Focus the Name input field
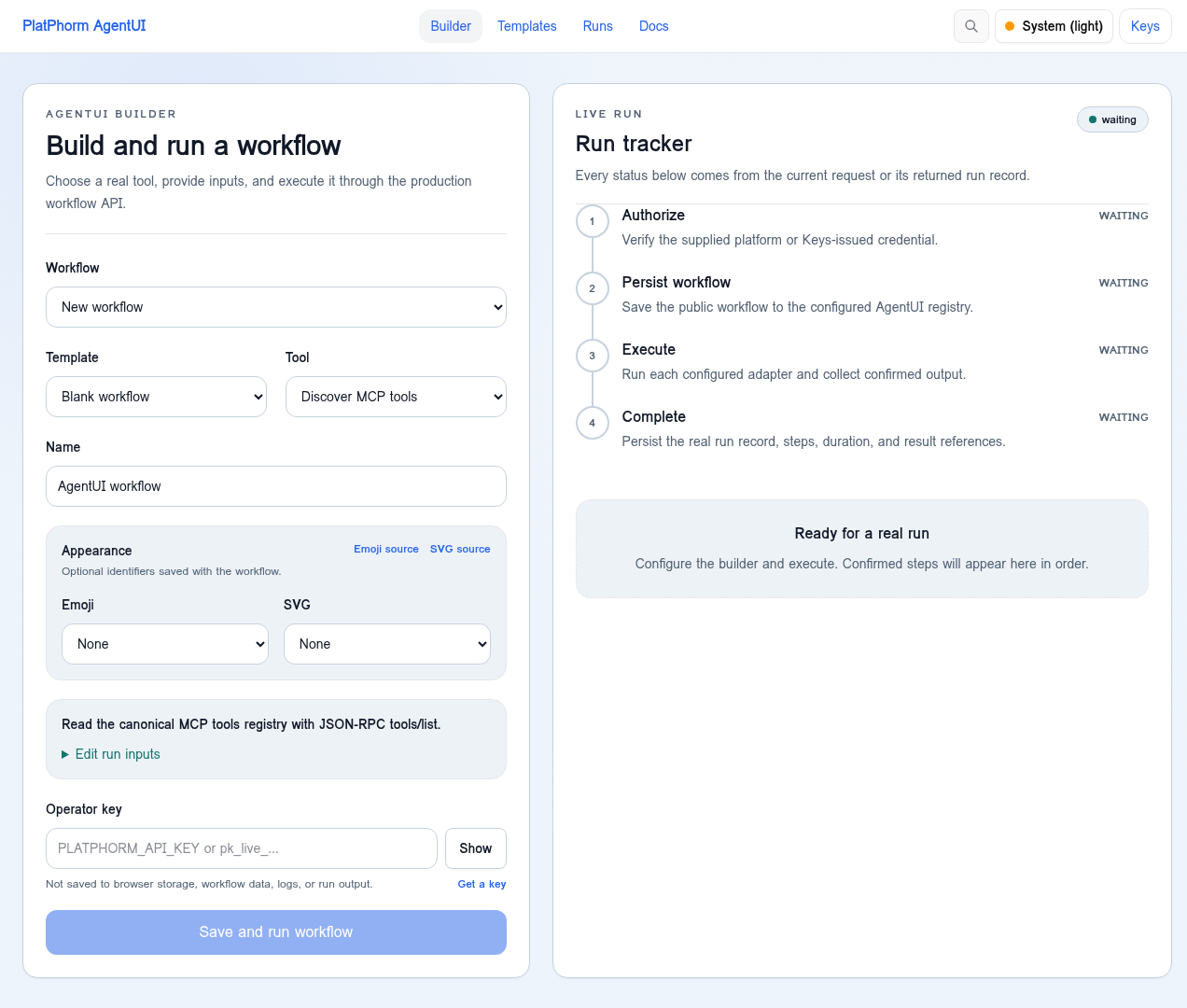 276,486
